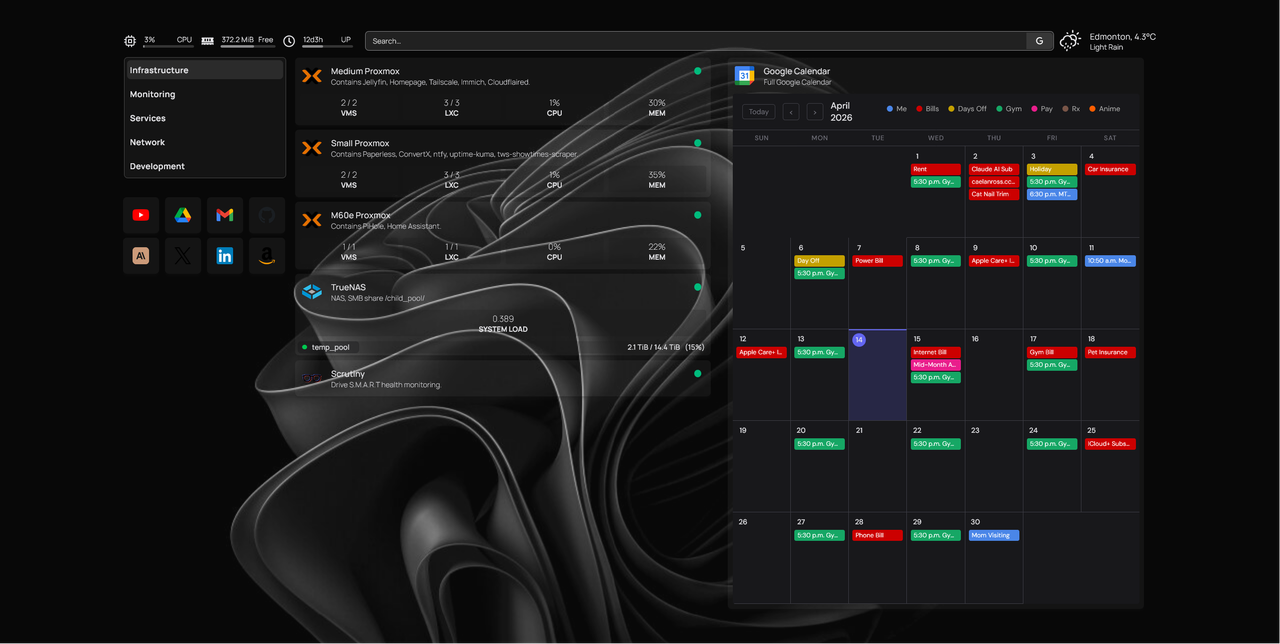Viewport: 1280px width, 644px height.
Task: Open the Internet Bill event
Action: (x=935, y=352)
